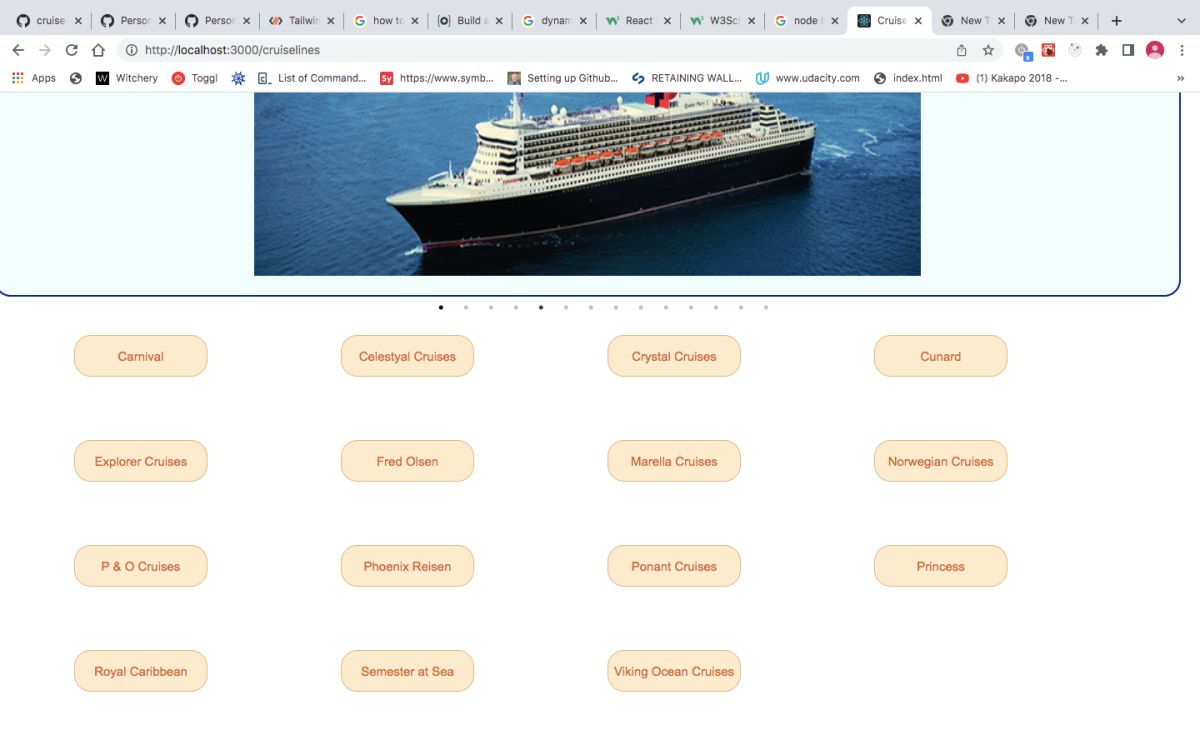
Task: Select the fifth carousel dot indicator
Action: pyautogui.click(x=541, y=308)
